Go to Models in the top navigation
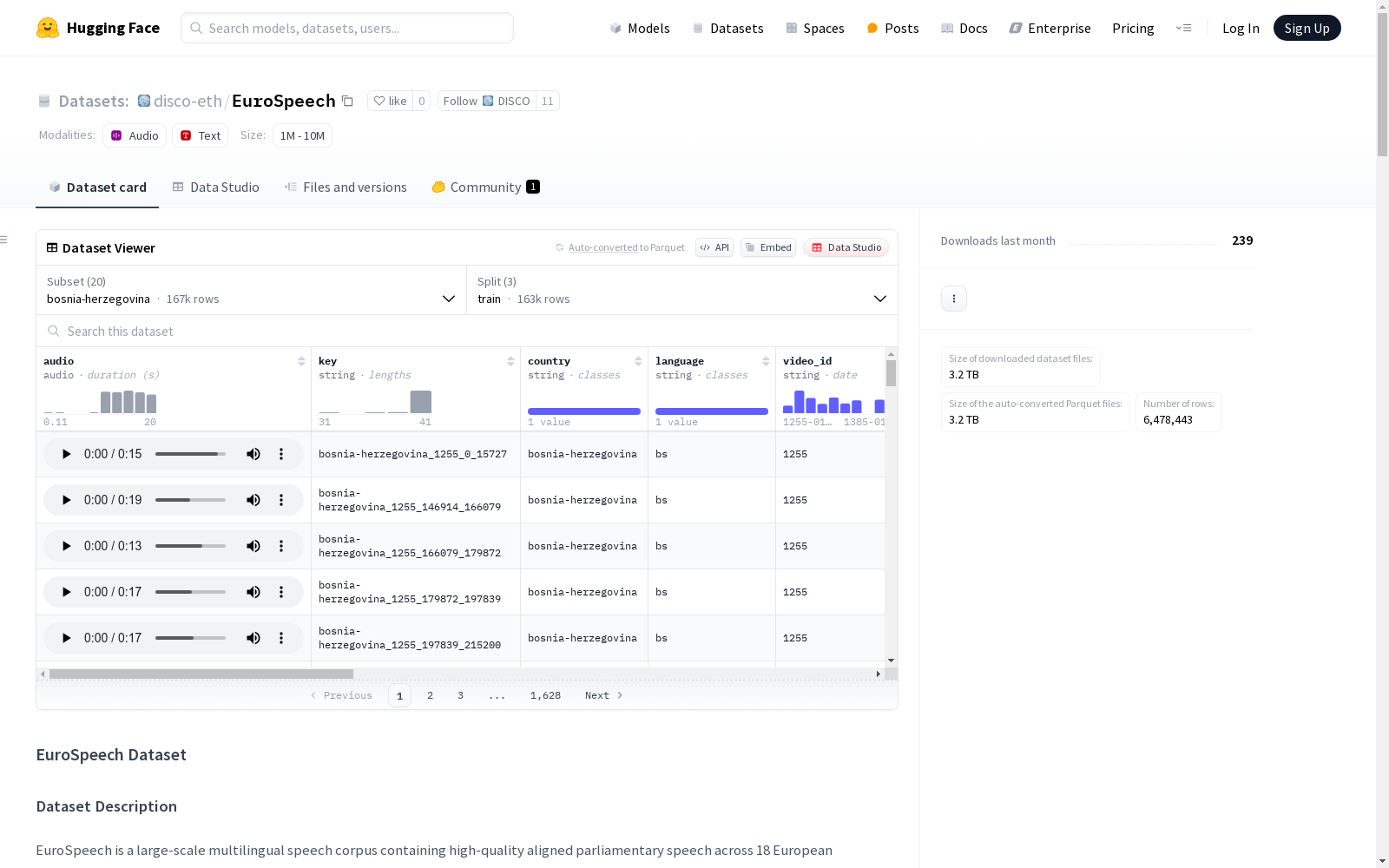Screen dimensions: 1389x868 pos(640,28)
